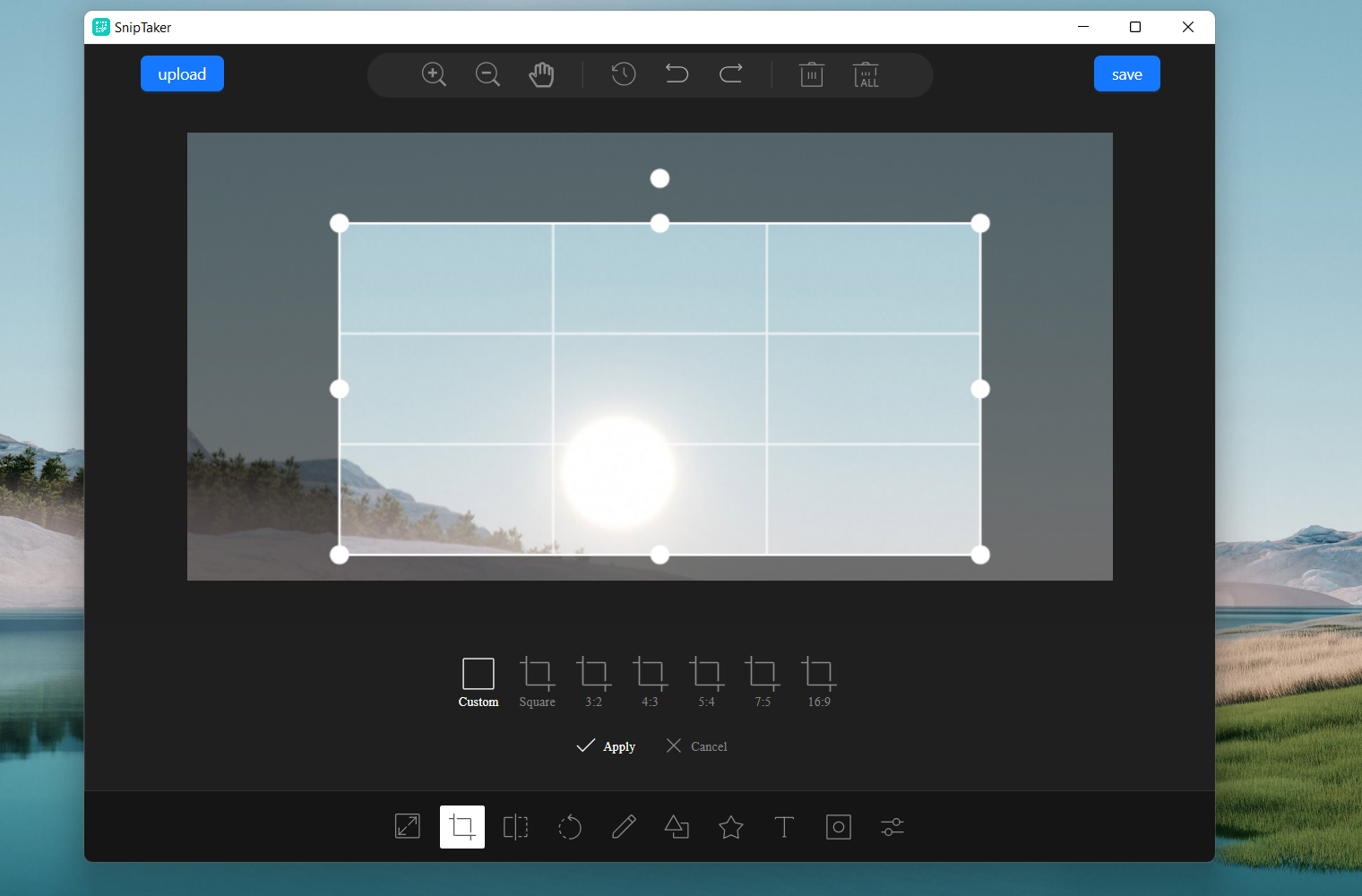Click the save button
The width and height of the screenshot is (1362, 896).
[x=1127, y=73]
